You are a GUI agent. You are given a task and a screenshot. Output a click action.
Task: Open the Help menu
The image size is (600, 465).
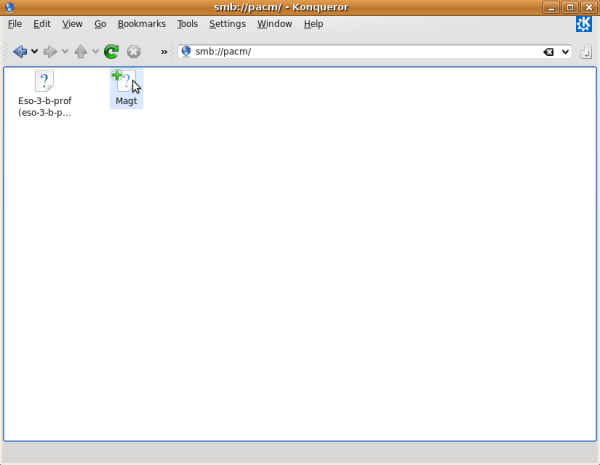point(313,23)
